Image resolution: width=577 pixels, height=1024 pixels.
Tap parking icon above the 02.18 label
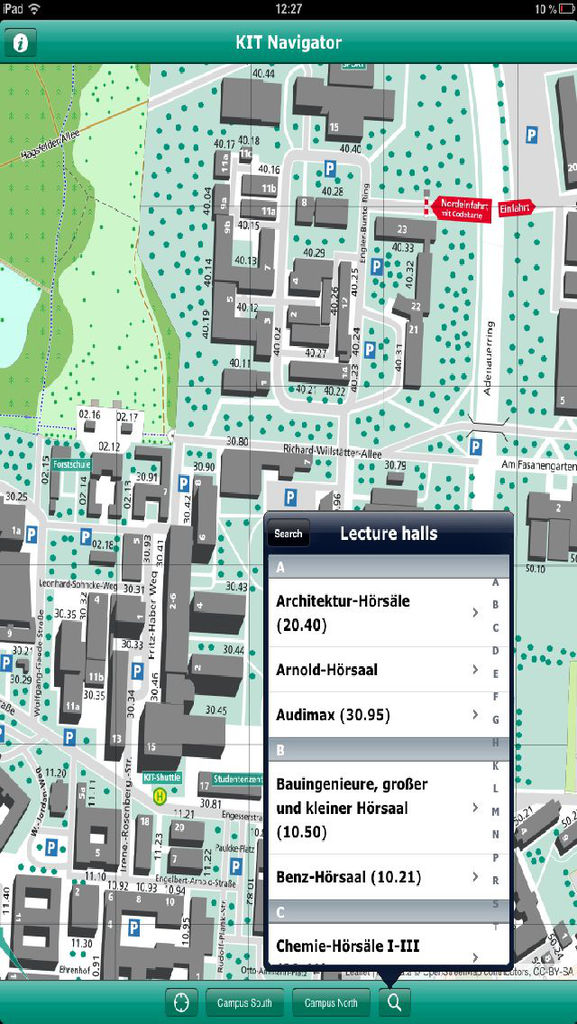pos(86,537)
